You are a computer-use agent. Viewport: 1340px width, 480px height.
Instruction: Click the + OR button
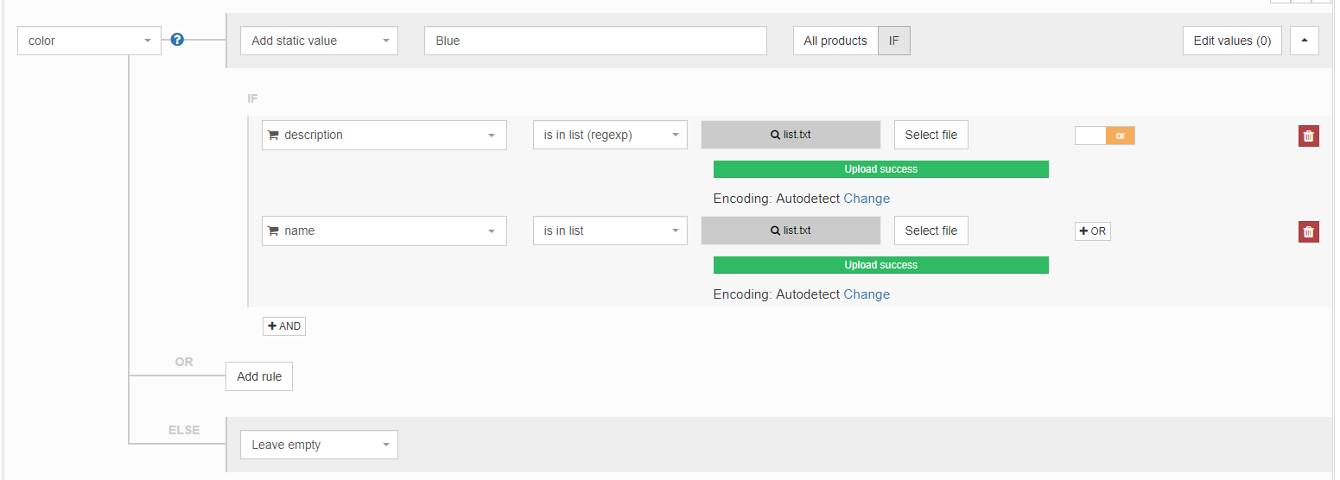click(1093, 231)
